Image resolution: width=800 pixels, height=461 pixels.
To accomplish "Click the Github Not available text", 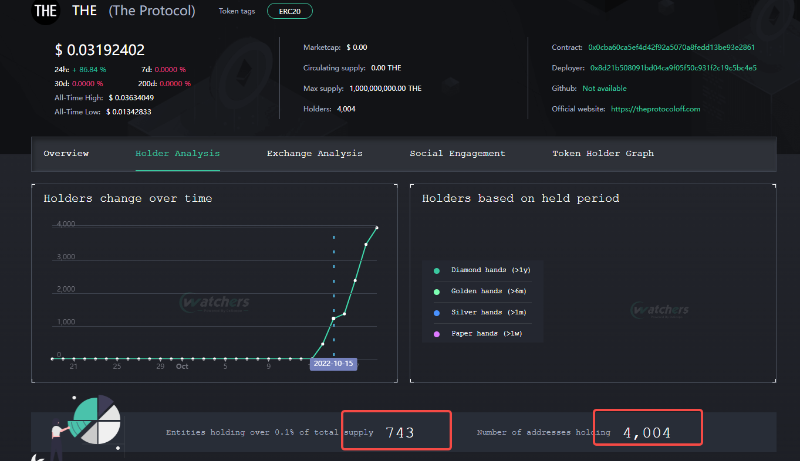I will pos(605,88).
